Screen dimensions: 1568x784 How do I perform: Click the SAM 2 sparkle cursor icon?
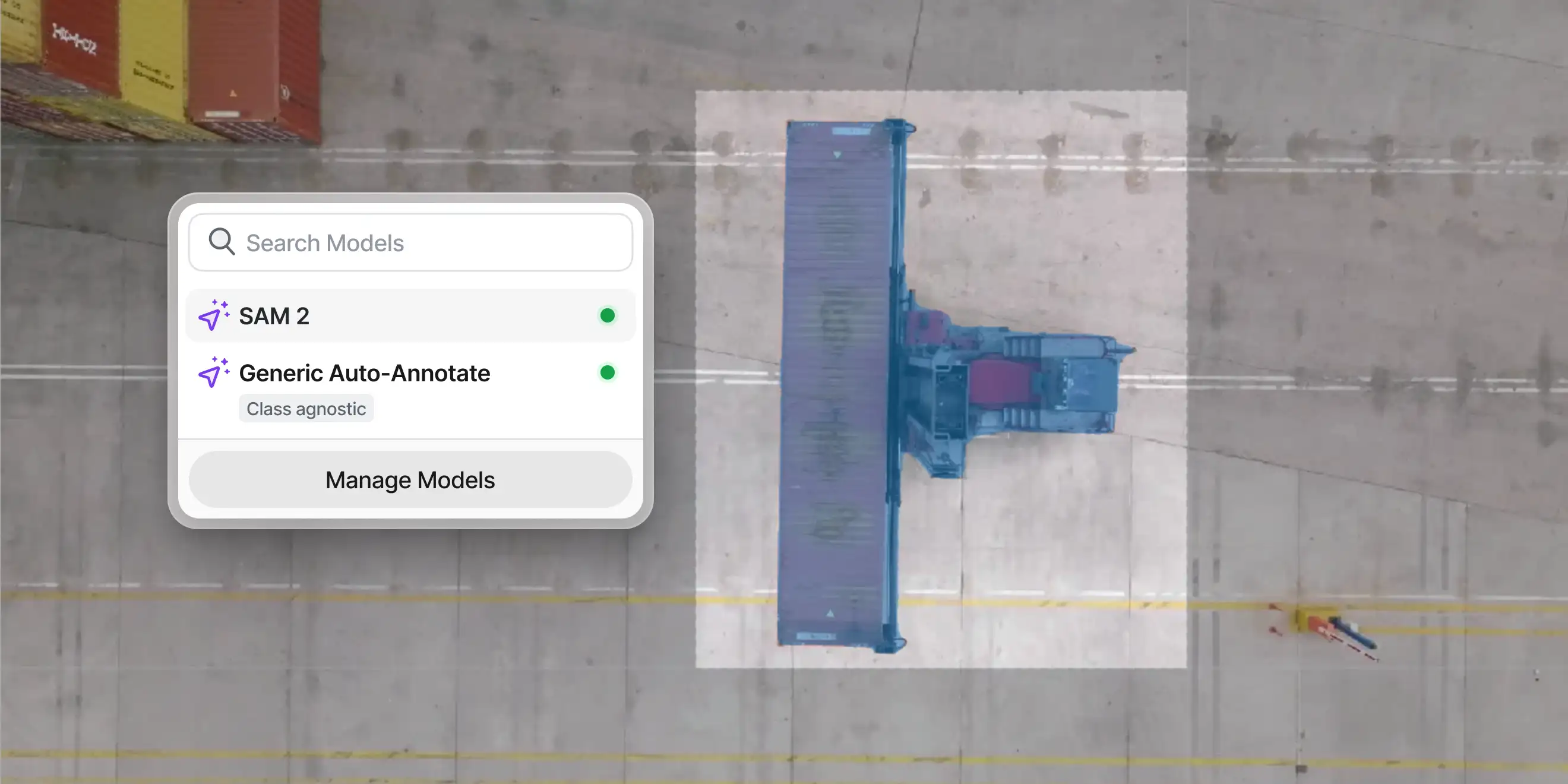click(214, 315)
